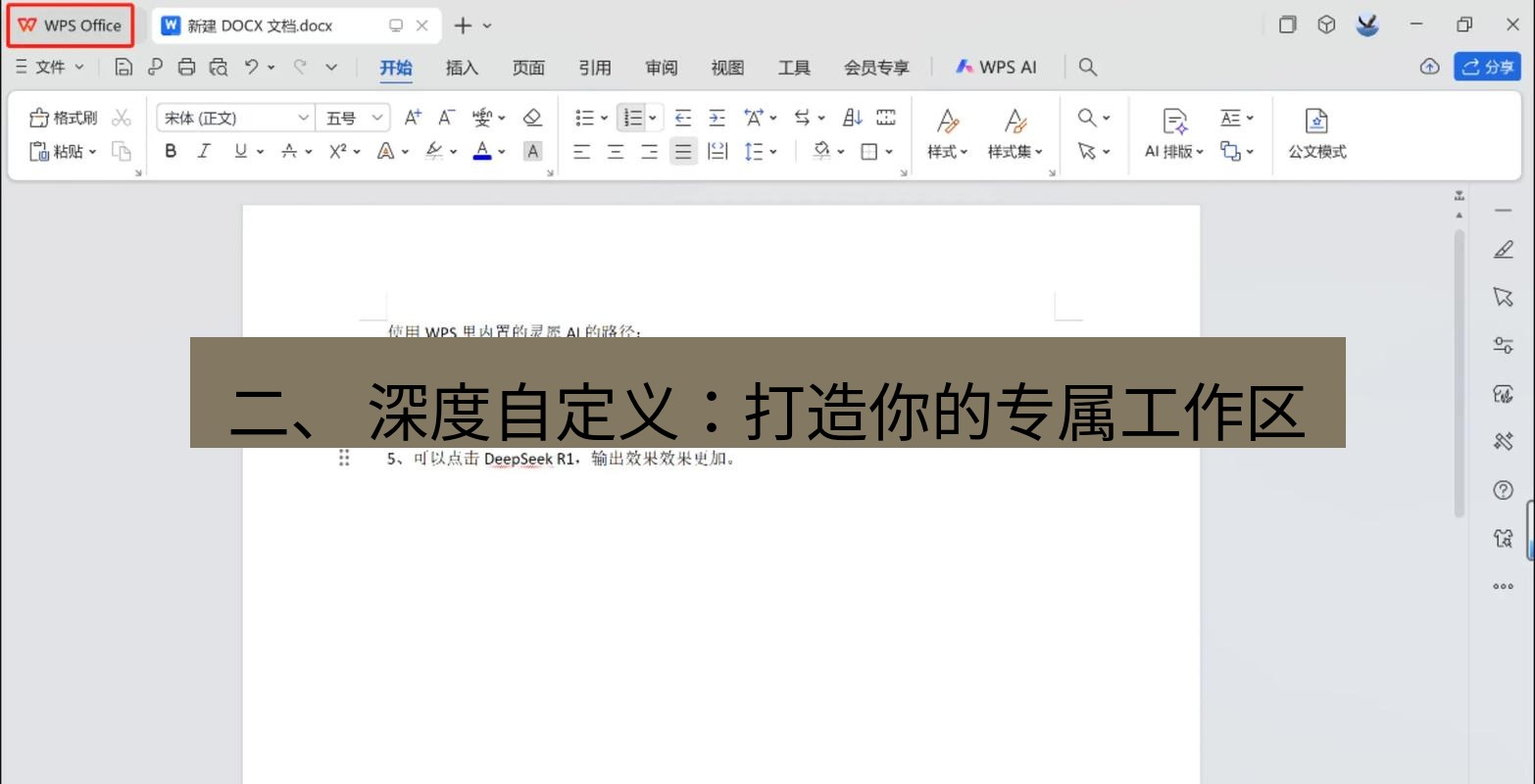Click the plus new tab button
This screenshot has width=1535, height=784.
(463, 25)
